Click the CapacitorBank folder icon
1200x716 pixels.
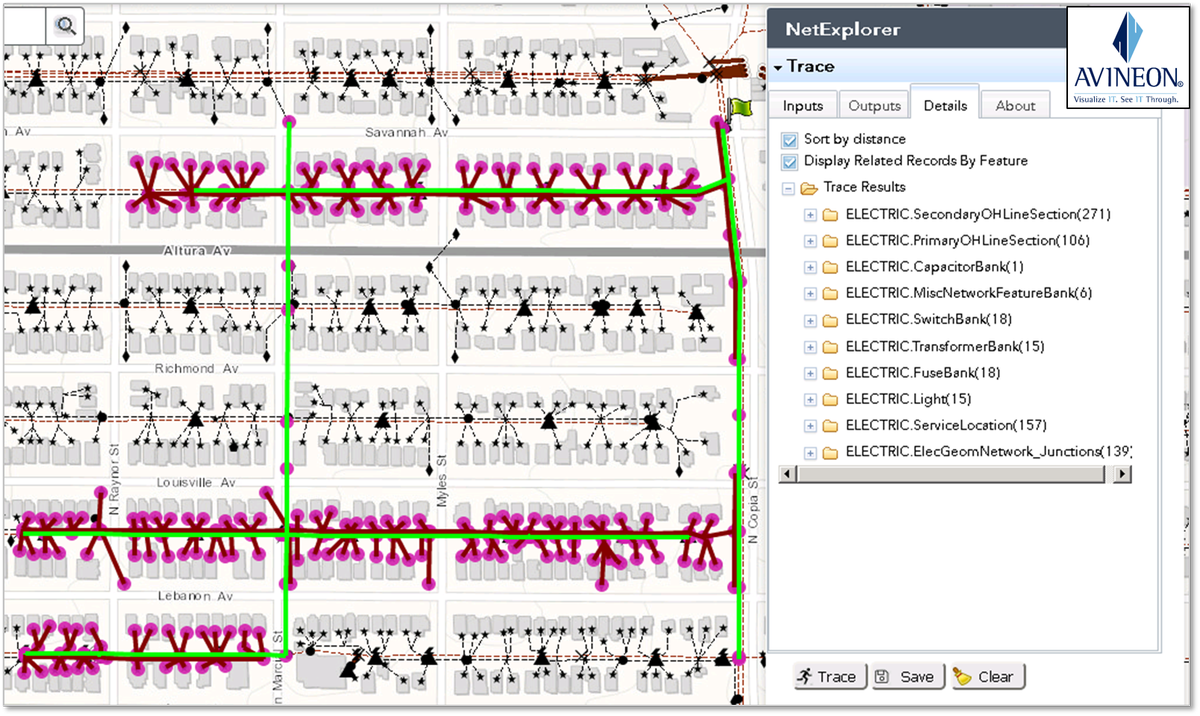(x=831, y=267)
